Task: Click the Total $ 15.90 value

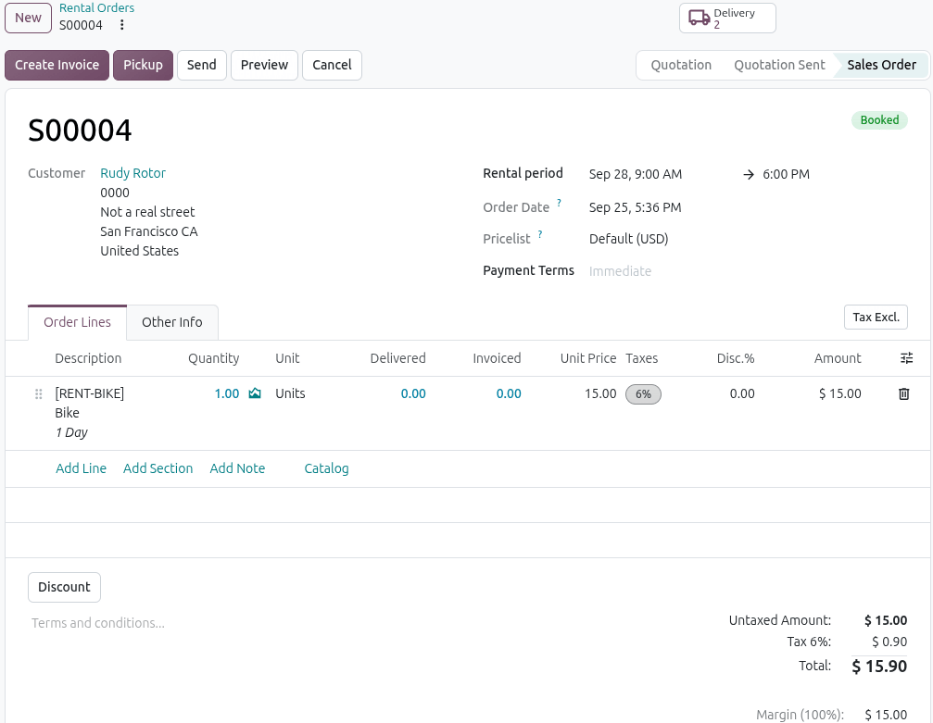Action: click(879, 666)
